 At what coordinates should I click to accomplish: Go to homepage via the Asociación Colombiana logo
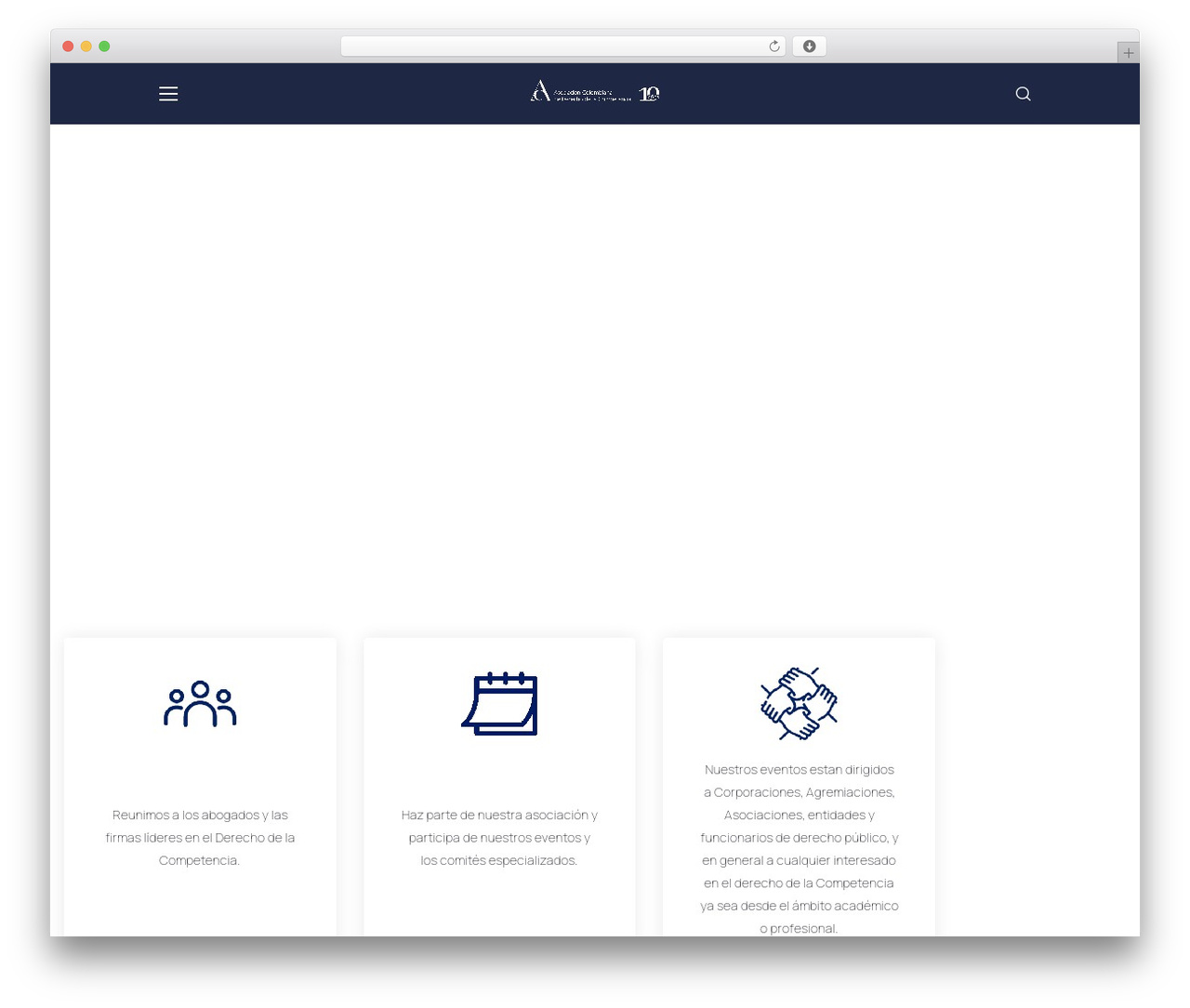coord(595,92)
